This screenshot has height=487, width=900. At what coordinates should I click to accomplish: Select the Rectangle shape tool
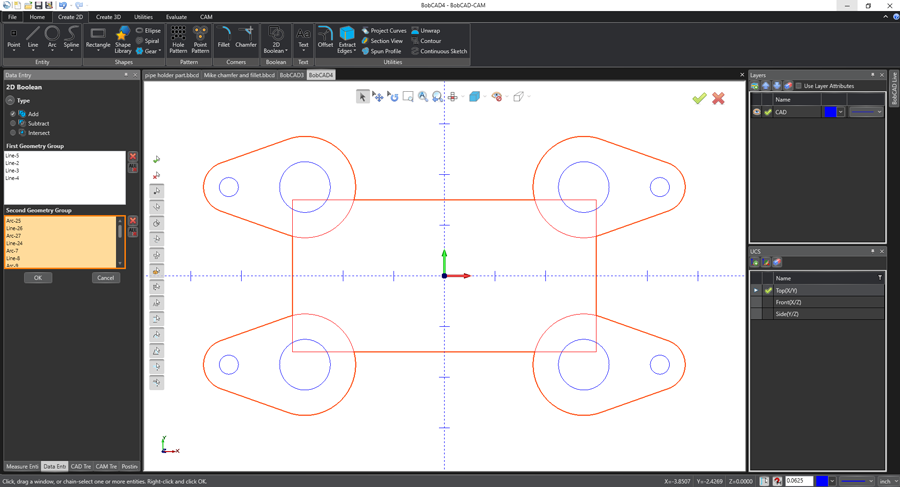click(98, 38)
